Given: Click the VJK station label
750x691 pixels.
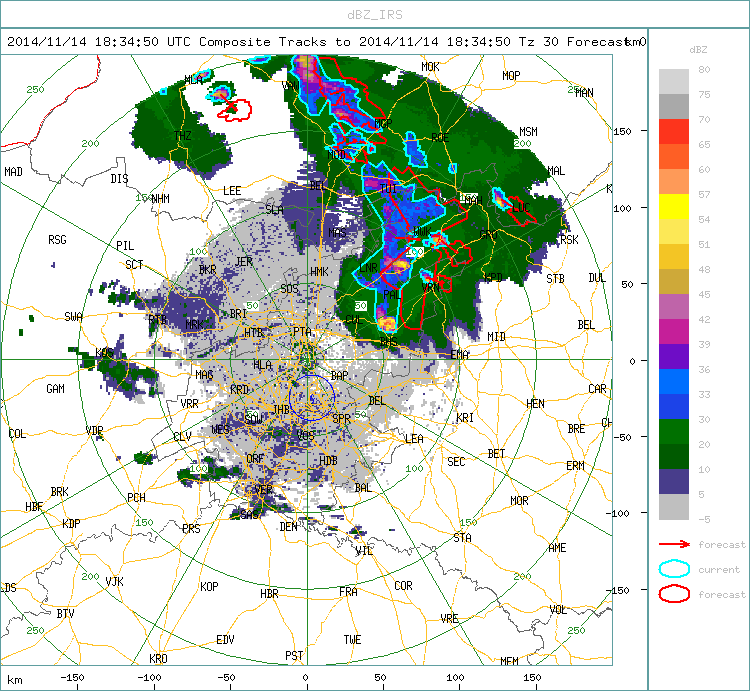Looking at the screenshot, I should coord(114,581).
